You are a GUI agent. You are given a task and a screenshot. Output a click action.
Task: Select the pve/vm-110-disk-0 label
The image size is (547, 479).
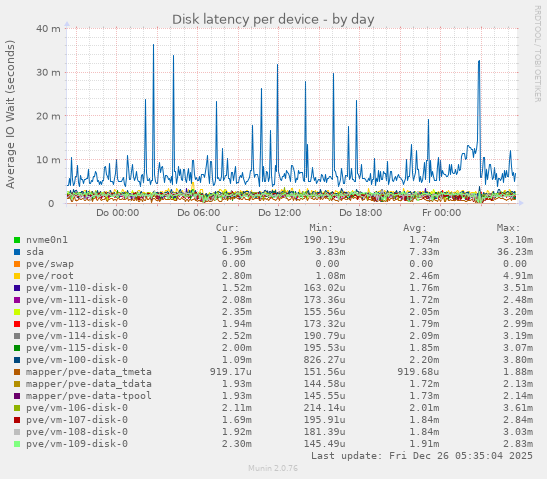(x=77, y=288)
